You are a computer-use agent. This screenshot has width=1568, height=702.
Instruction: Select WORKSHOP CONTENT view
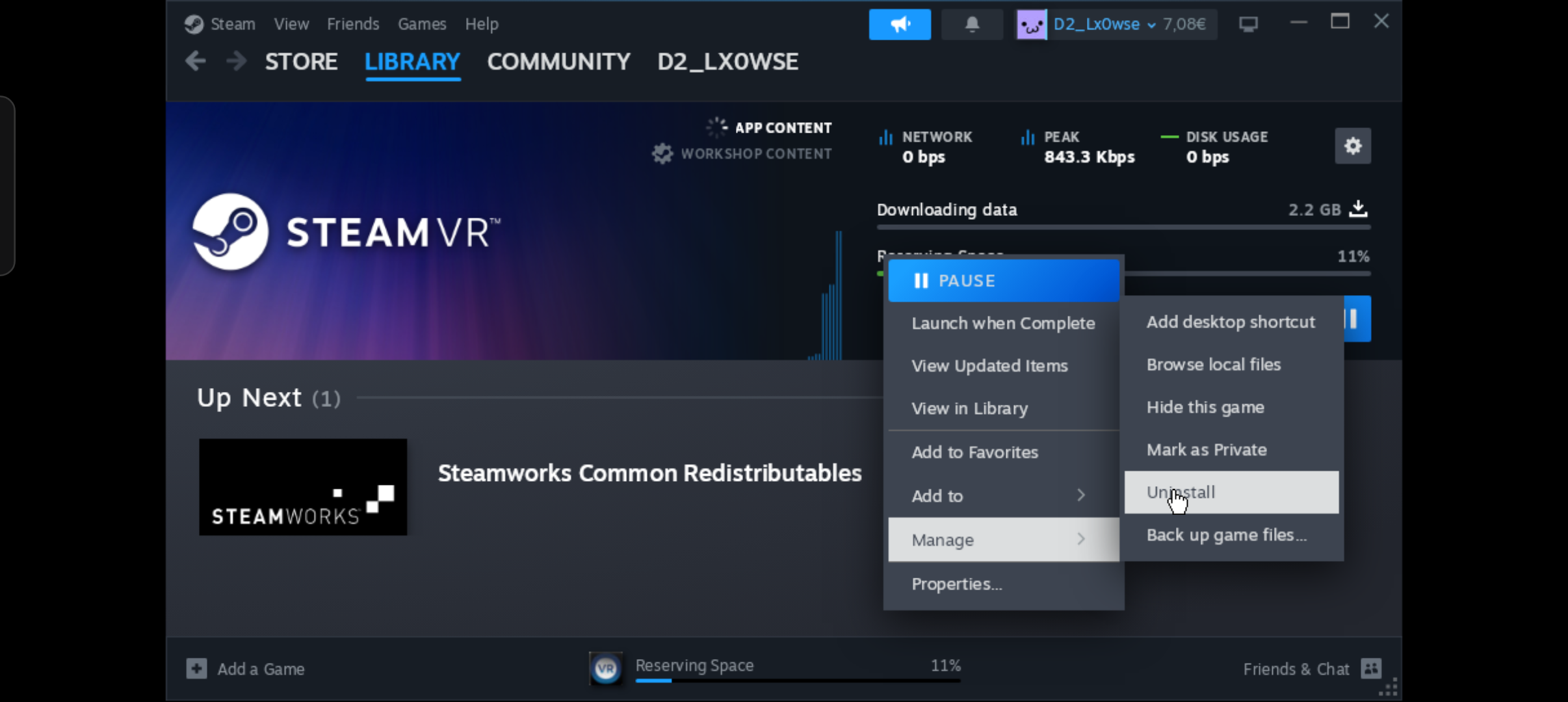pos(755,154)
